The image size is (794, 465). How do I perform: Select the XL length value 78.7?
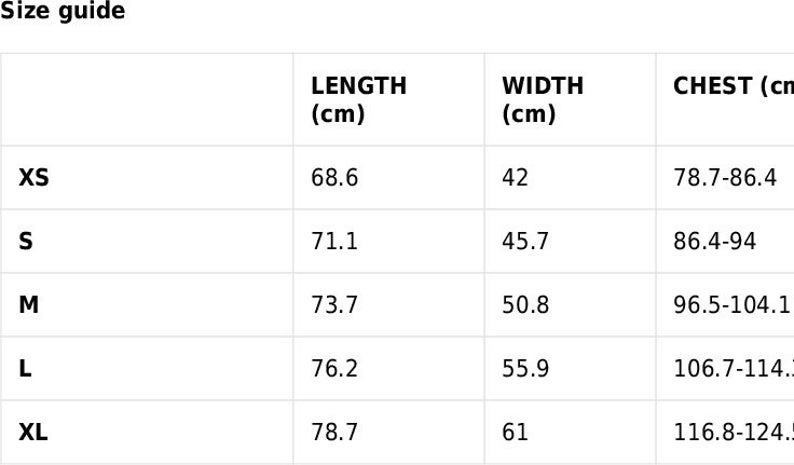click(334, 432)
